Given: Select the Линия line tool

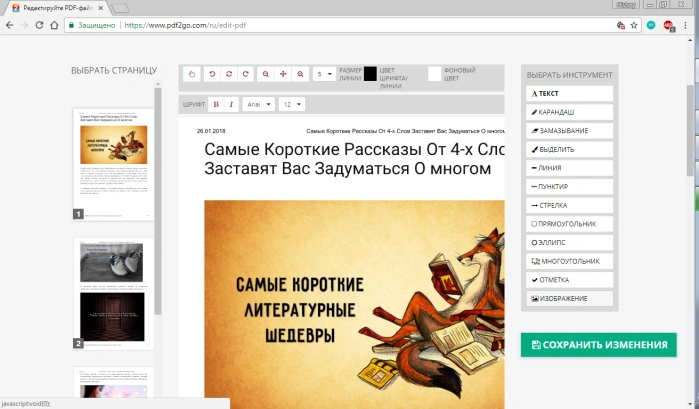Looking at the screenshot, I should click(x=570, y=168).
